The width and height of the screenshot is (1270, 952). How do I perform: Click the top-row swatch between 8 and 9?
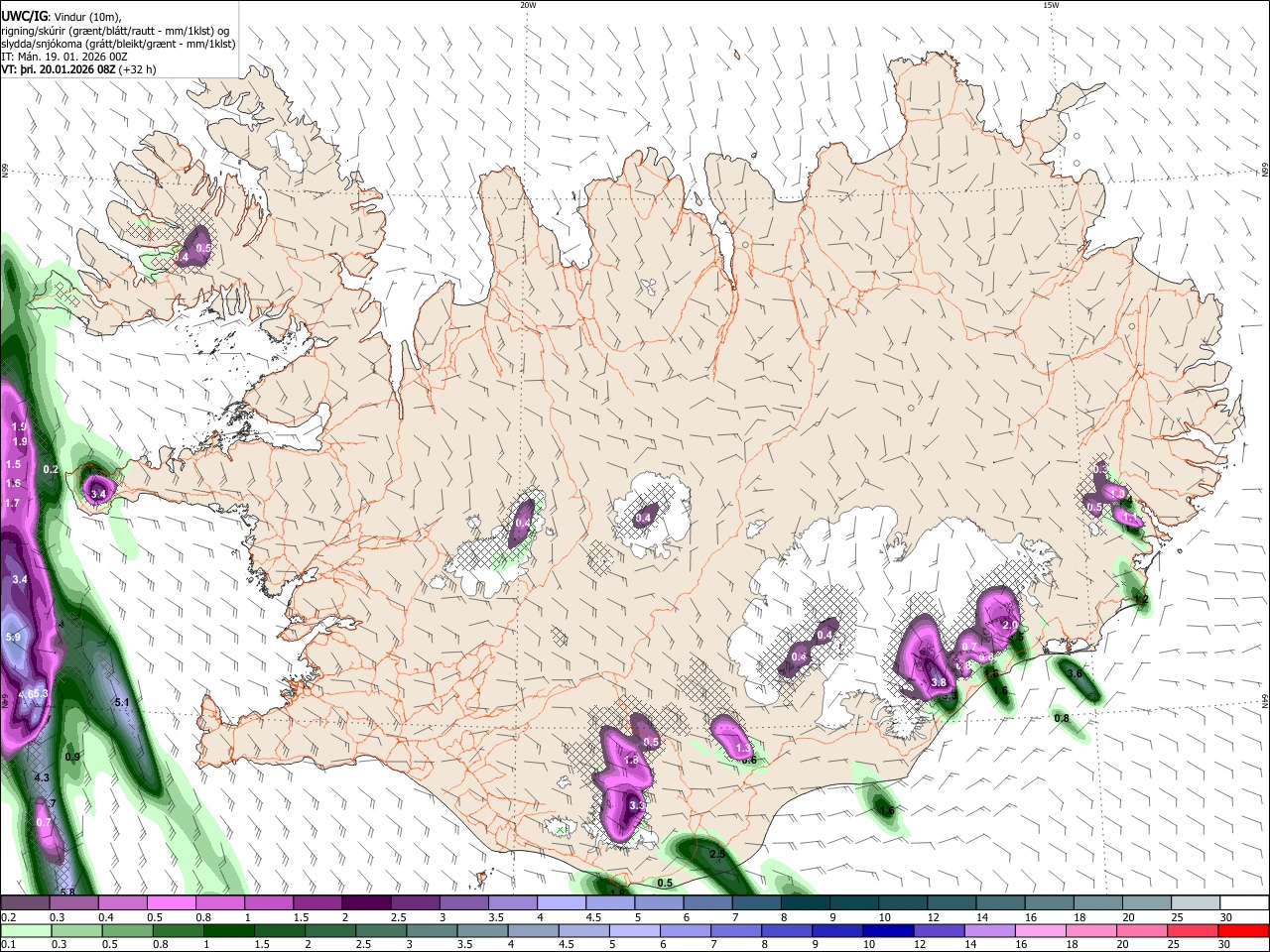805,902
